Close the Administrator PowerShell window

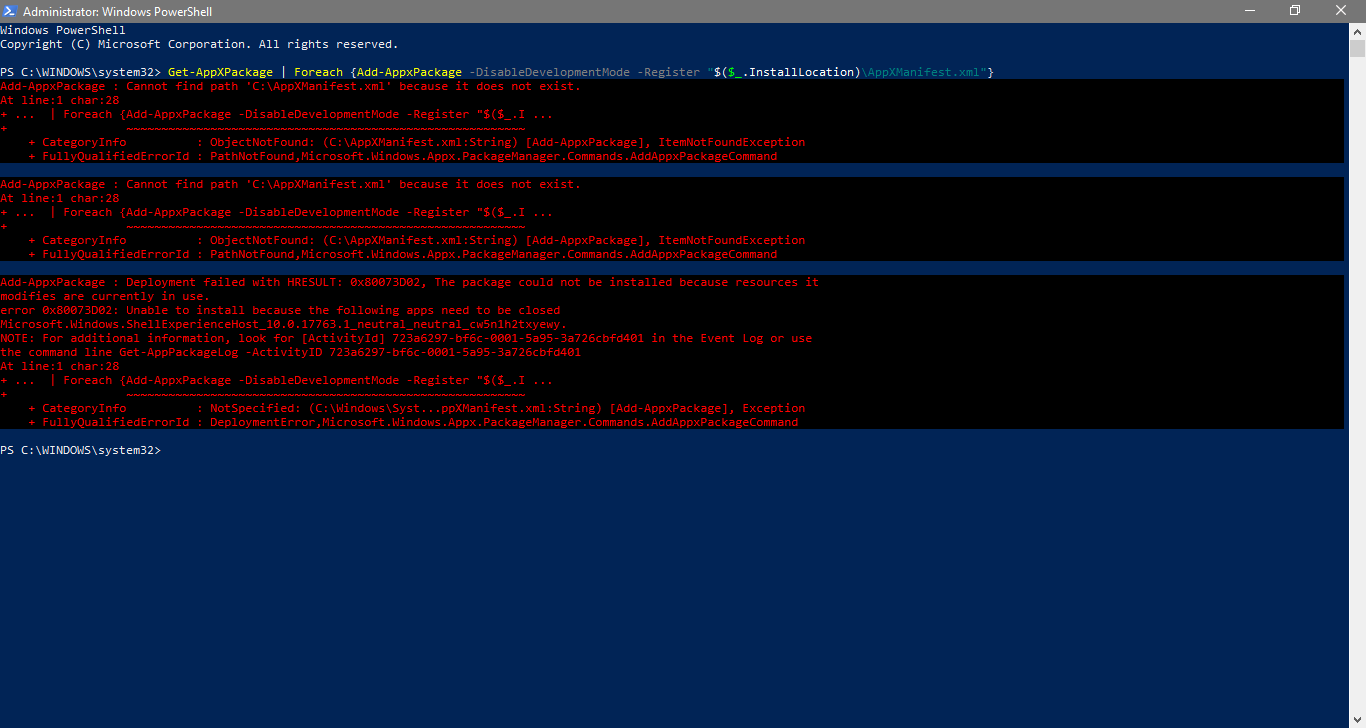point(1341,11)
